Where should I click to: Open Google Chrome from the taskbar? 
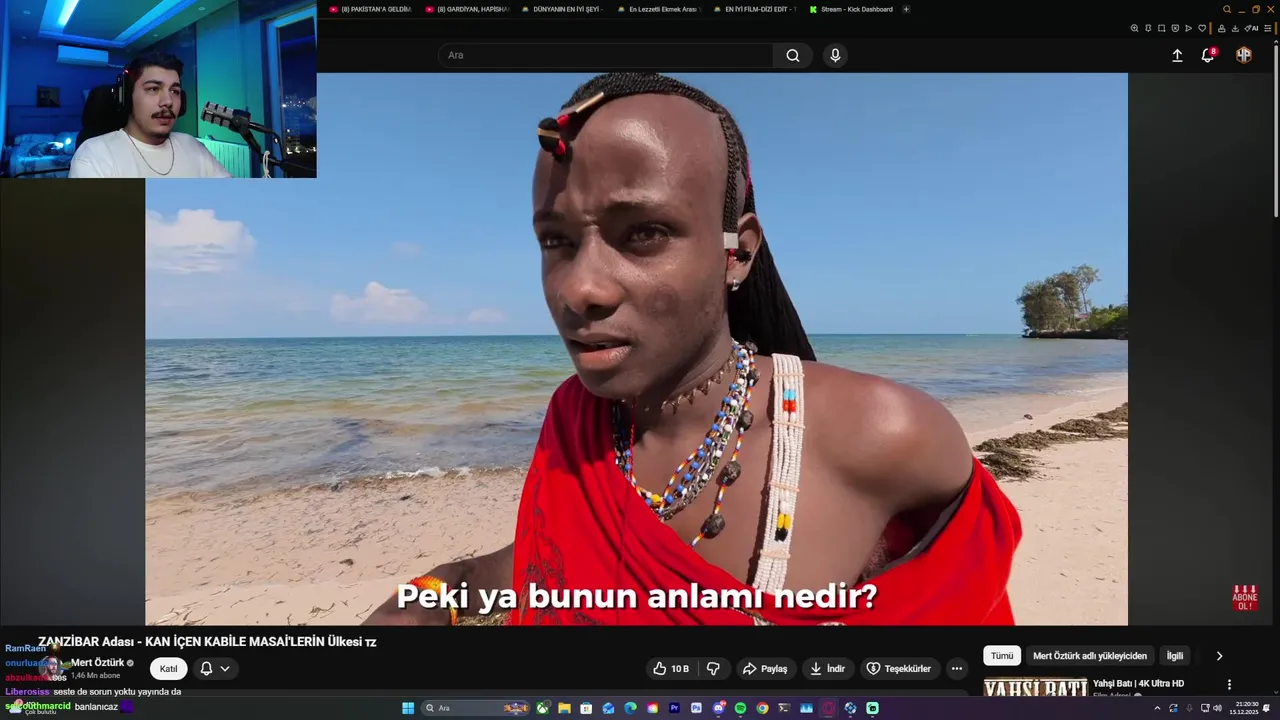point(762,708)
